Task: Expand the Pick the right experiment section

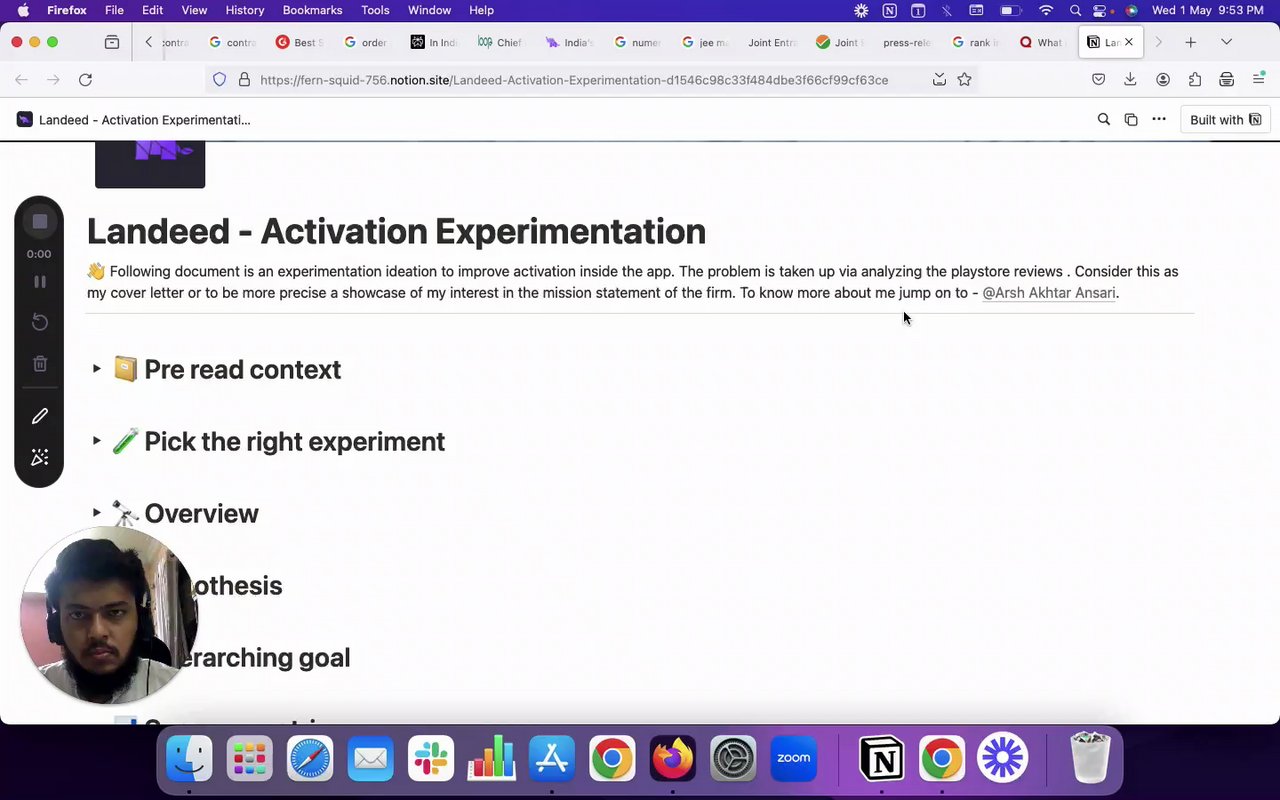Action: tap(97, 441)
